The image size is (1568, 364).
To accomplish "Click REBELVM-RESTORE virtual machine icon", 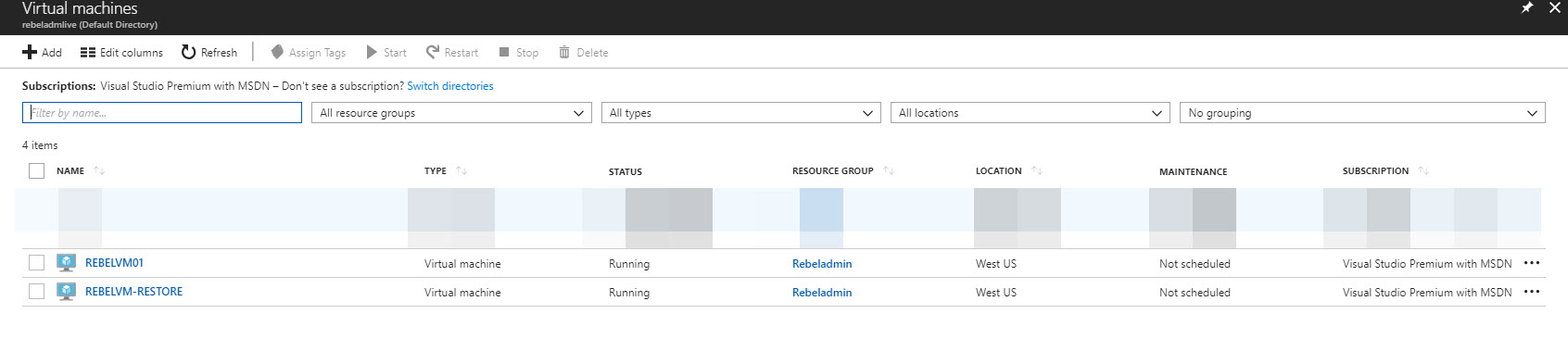I will point(66,292).
